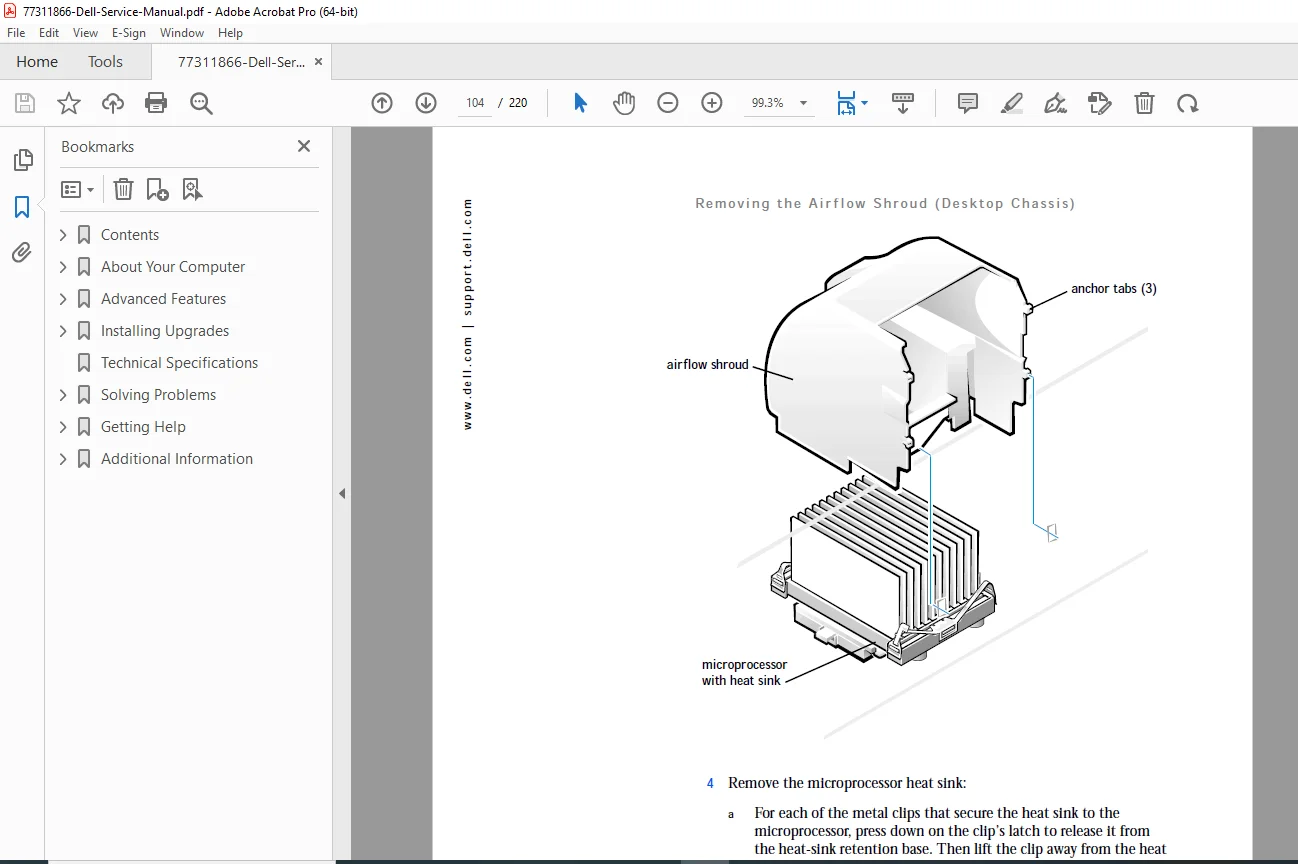This screenshot has height=864, width=1298.
Task: Select the Highlight text pen tool
Action: pos(1012,103)
